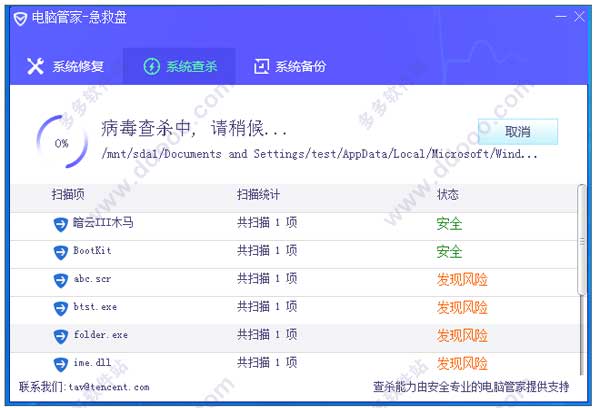Close the 急救盘 window

(x=579, y=16)
